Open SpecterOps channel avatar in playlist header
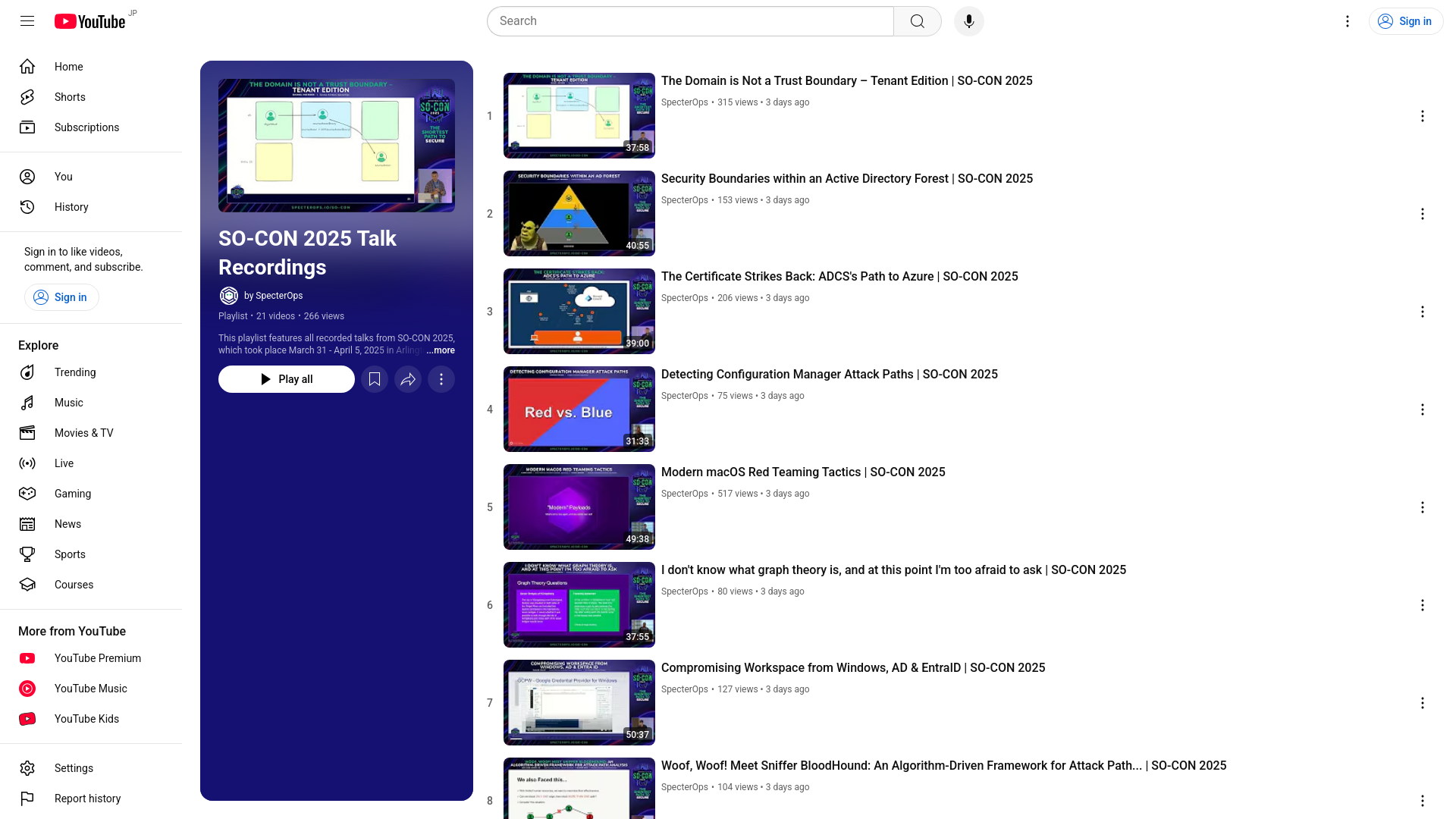 point(229,296)
